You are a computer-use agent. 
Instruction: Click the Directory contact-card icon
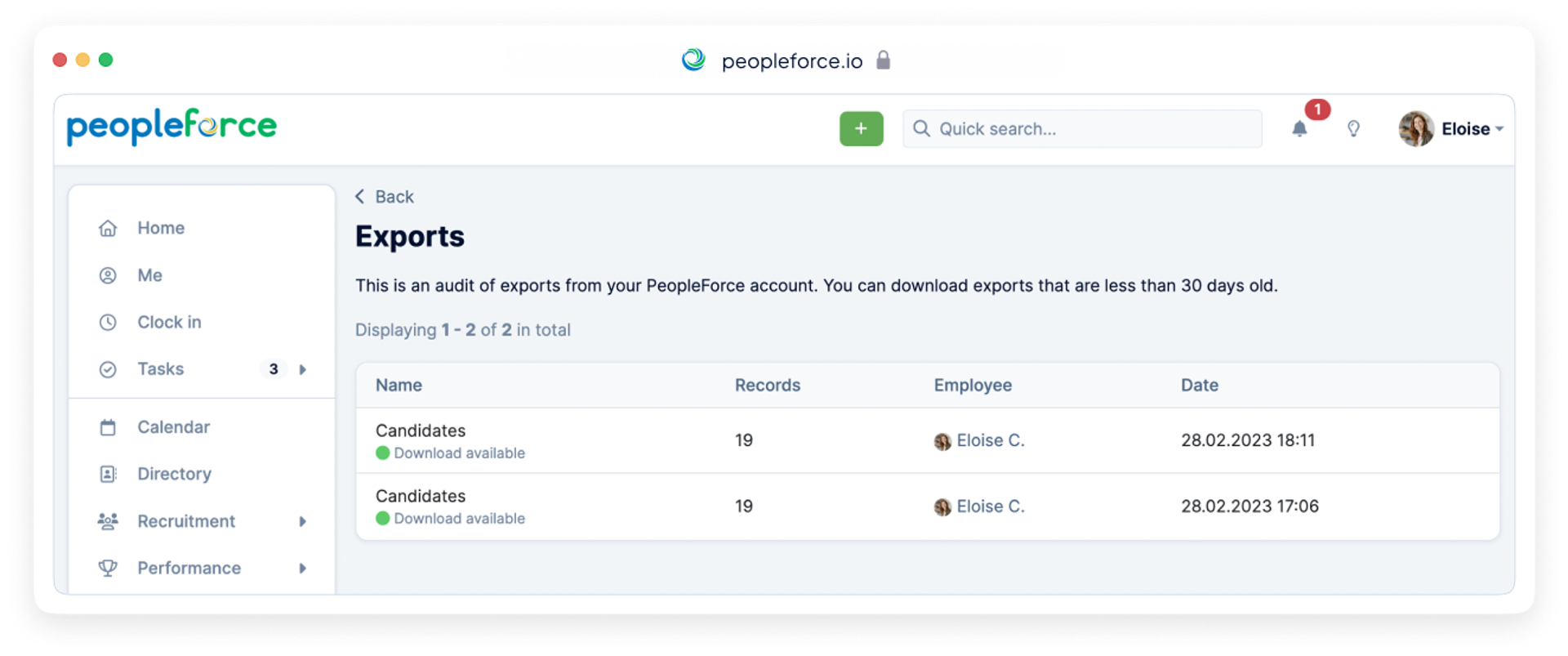click(x=108, y=474)
